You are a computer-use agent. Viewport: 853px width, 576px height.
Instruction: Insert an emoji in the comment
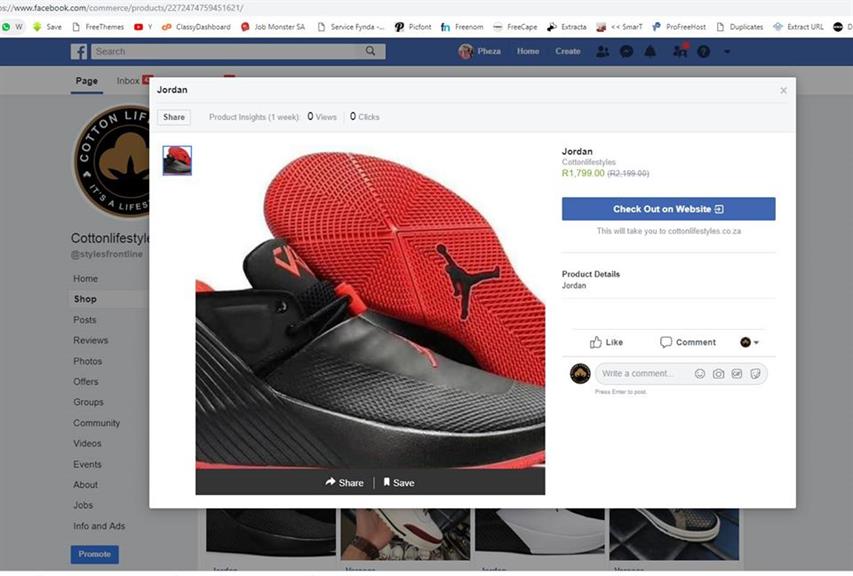700,374
